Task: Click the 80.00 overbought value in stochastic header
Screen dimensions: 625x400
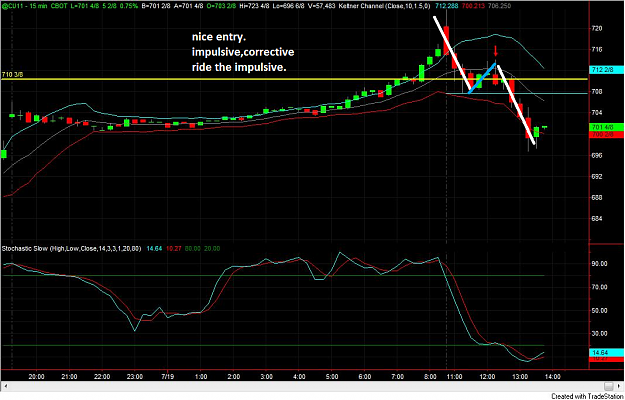Action: pos(192,248)
